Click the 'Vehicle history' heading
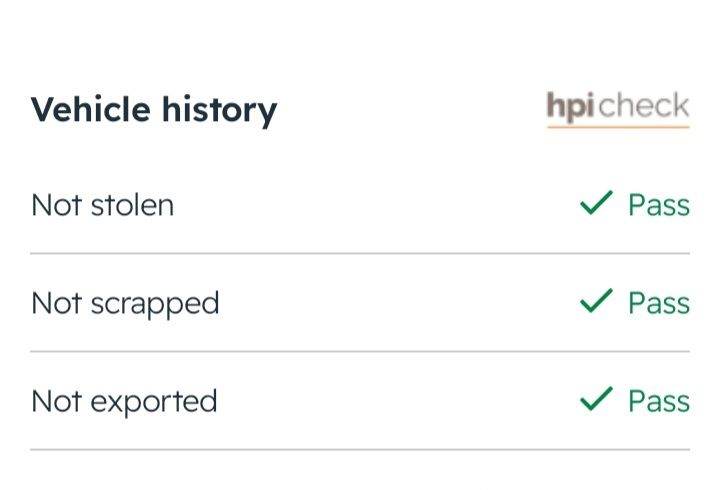This screenshot has height=490, width=720. [x=154, y=109]
